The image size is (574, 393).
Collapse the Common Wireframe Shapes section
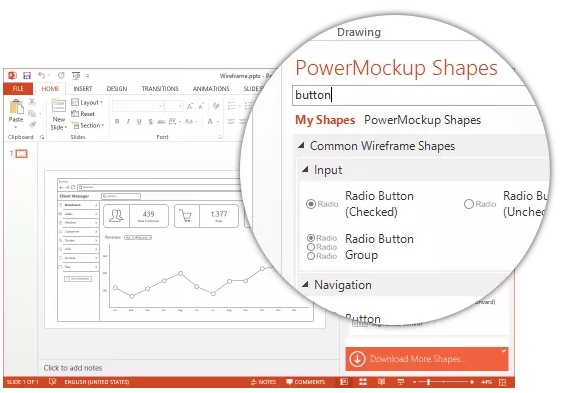301,146
